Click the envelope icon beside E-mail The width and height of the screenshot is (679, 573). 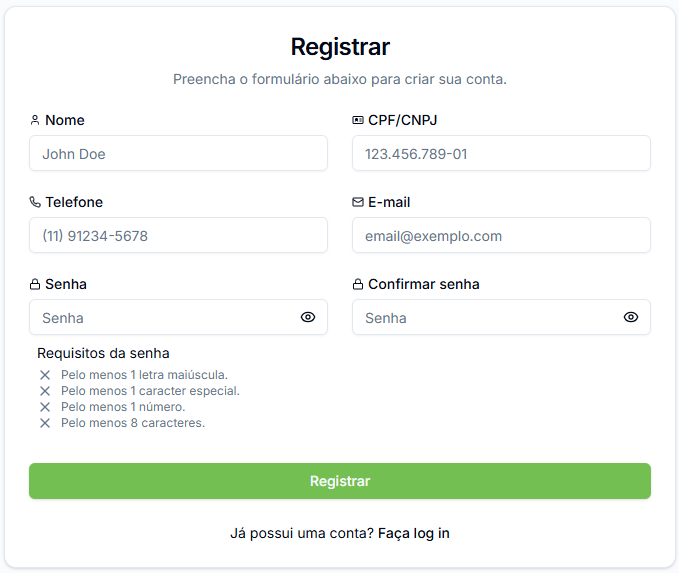point(358,202)
